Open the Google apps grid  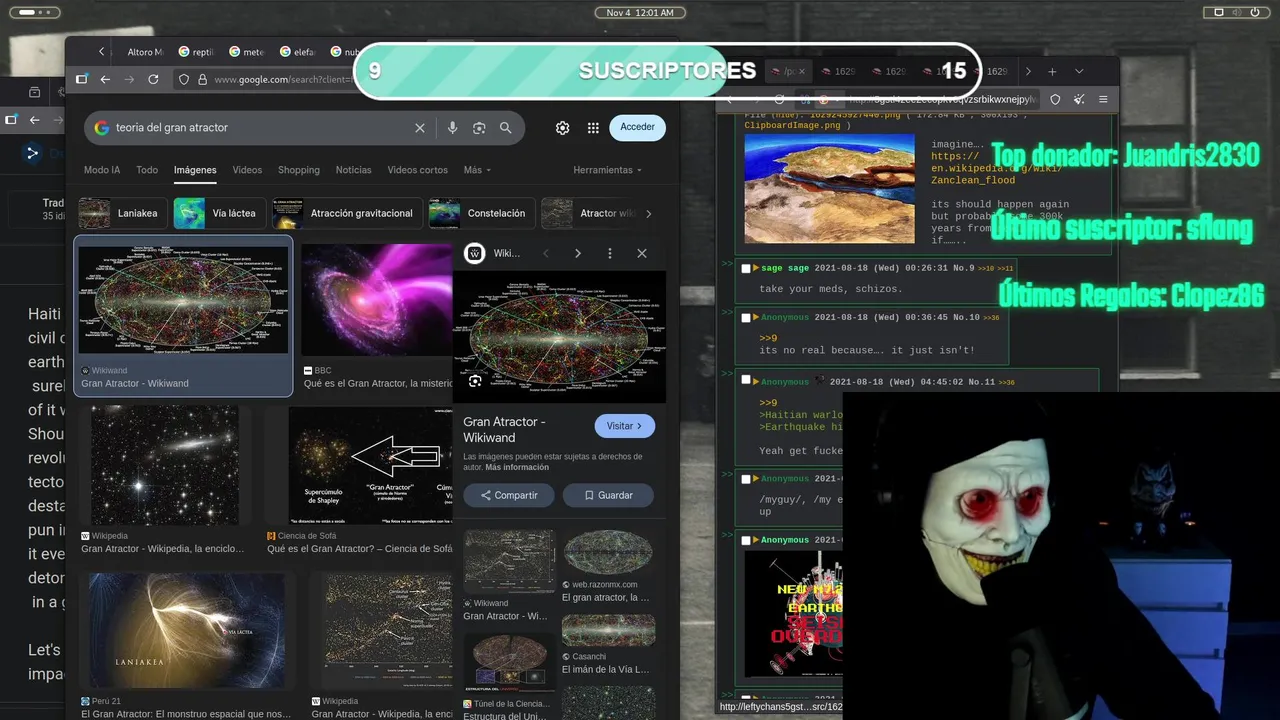click(x=593, y=128)
